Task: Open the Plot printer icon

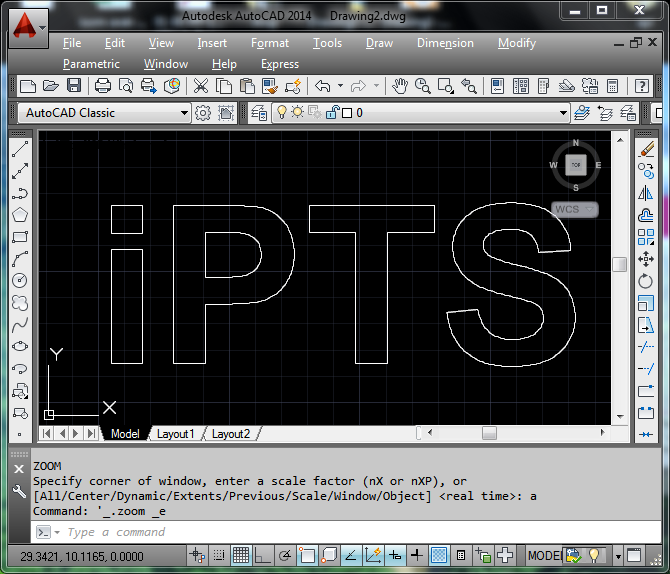Action: point(103,86)
